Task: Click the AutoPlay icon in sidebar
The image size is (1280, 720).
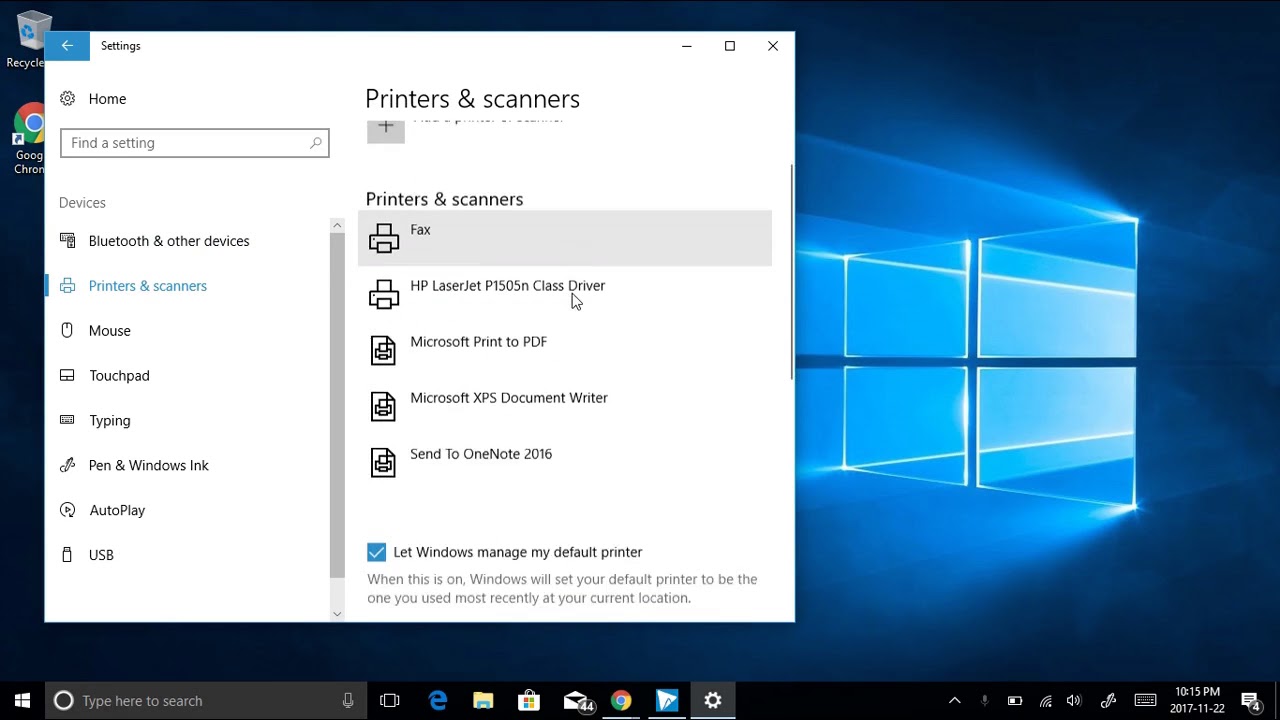Action: [67, 510]
